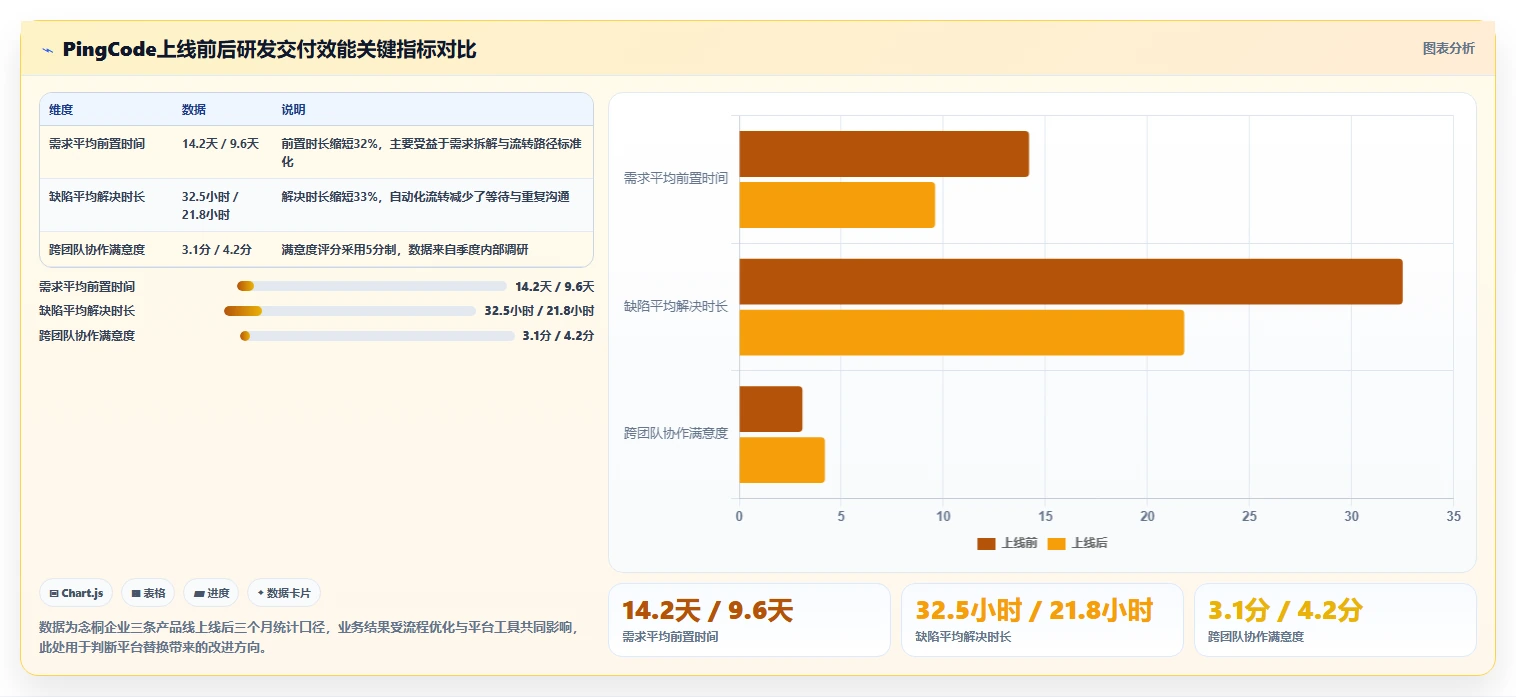
Task: Click the x-axis tick value 35
Action: (1453, 516)
